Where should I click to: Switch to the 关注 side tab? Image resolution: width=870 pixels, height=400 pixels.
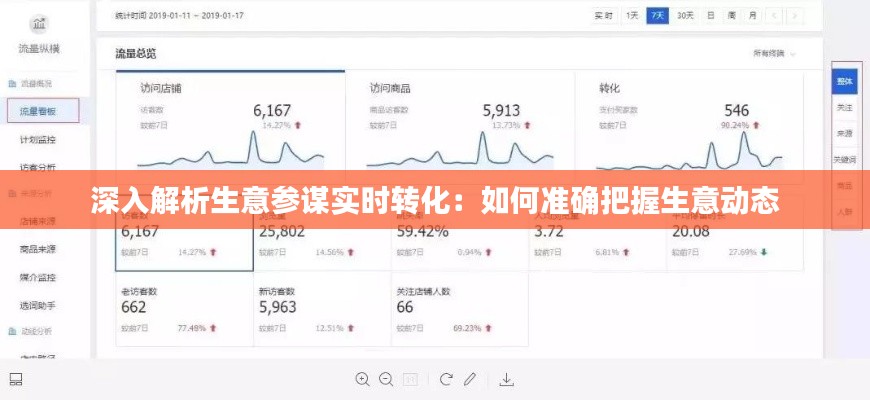point(845,107)
